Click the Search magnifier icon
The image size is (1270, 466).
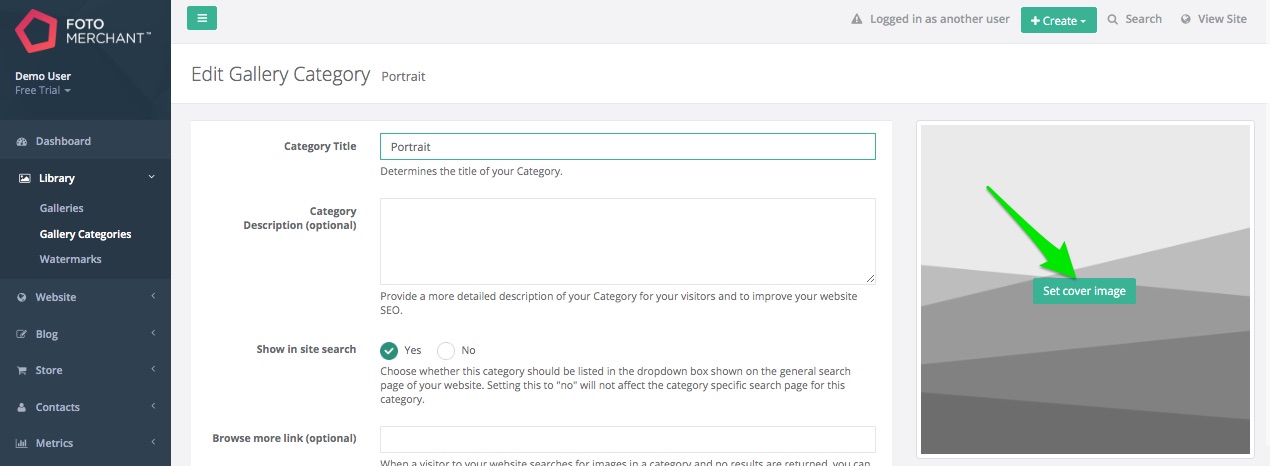pos(1113,19)
